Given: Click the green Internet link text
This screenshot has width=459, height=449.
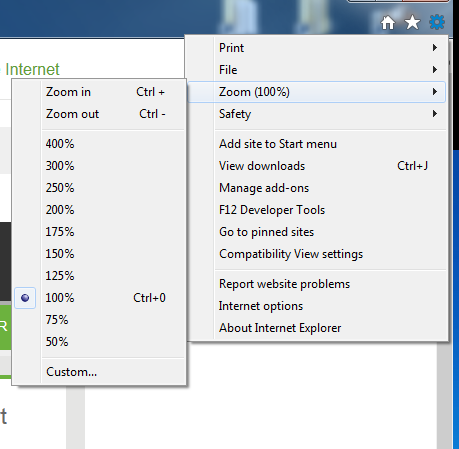Looking at the screenshot, I should pyautogui.click(x=32, y=69).
